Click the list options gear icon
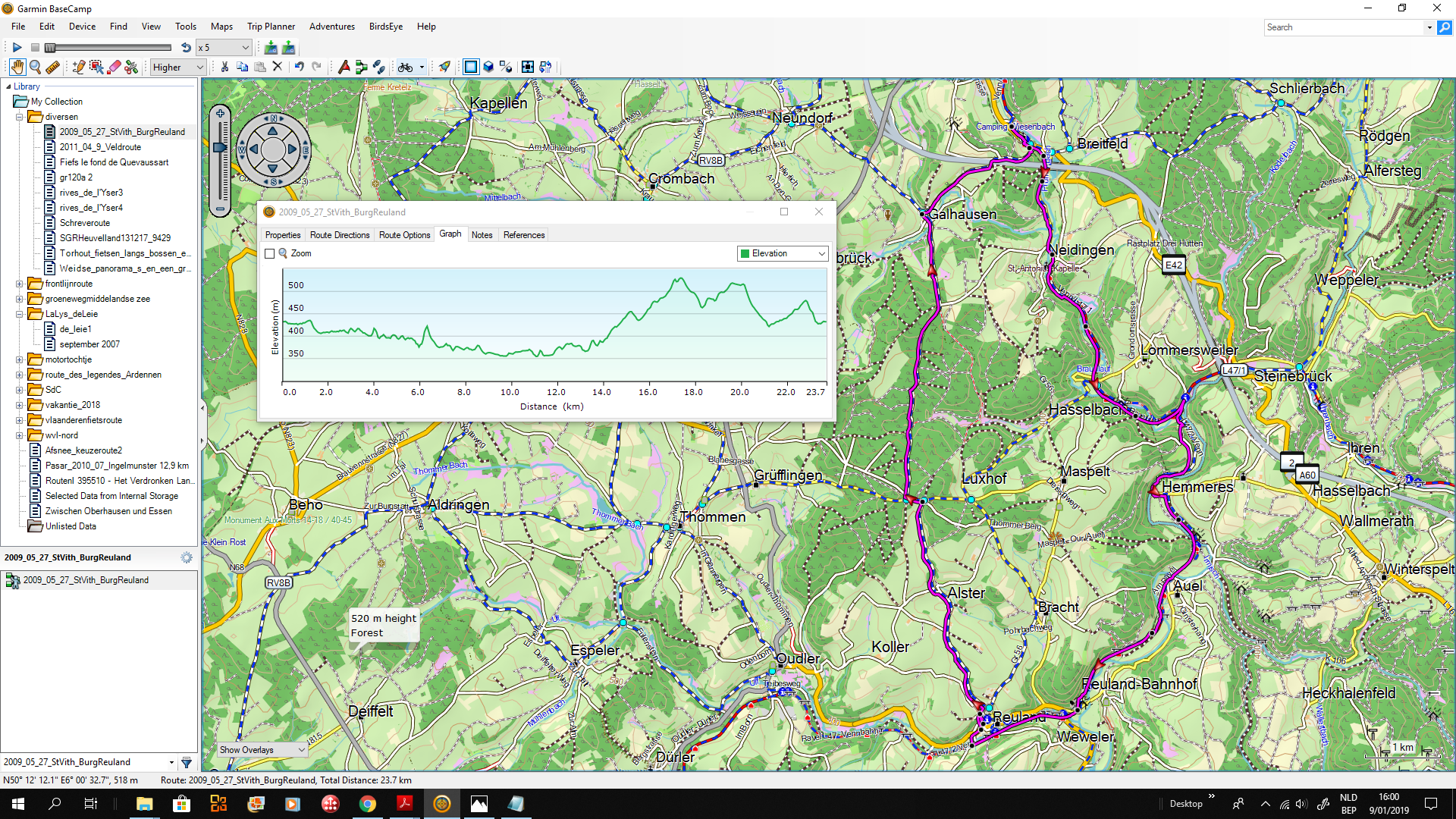1456x819 pixels. pos(187,557)
